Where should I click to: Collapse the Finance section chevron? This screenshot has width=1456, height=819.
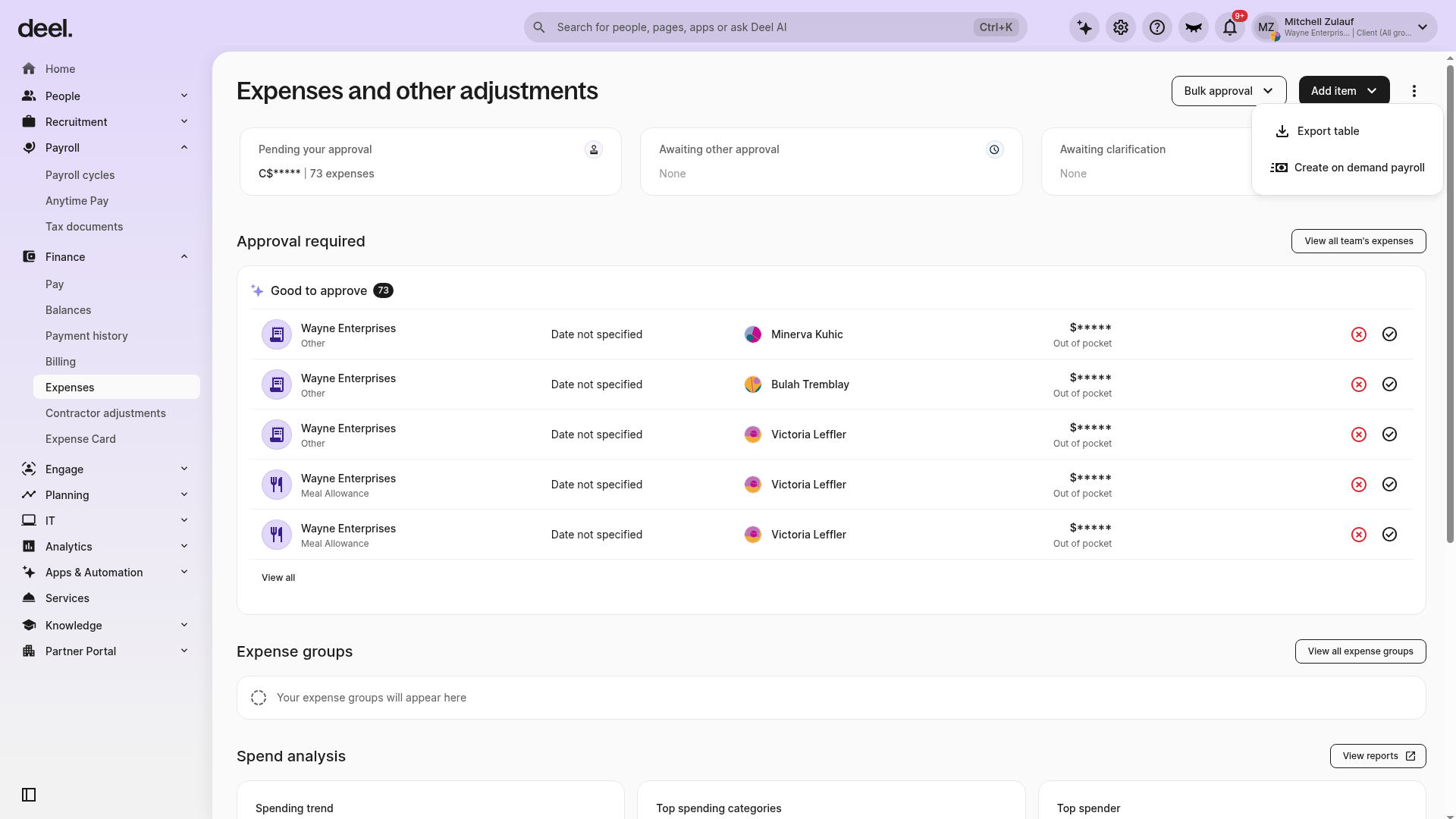[x=184, y=256]
